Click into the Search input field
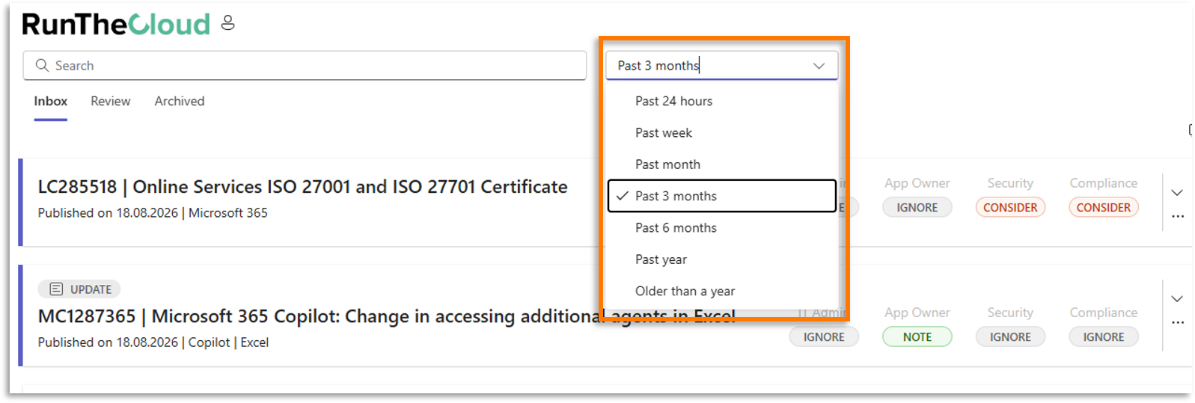This screenshot has height=403, width=1195. pyautogui.click(x=305, y=66)
